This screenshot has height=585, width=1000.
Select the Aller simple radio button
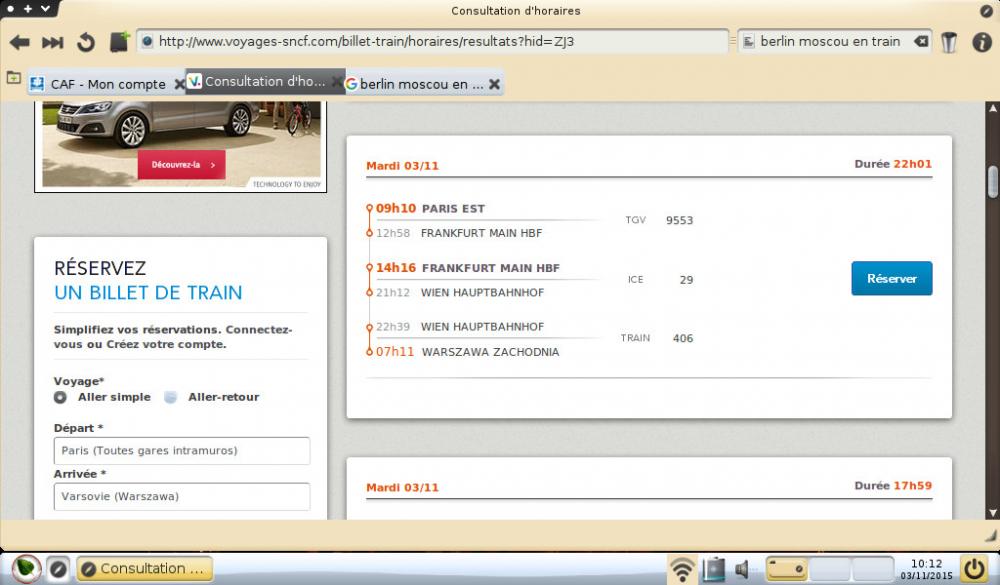pos(60,397)
